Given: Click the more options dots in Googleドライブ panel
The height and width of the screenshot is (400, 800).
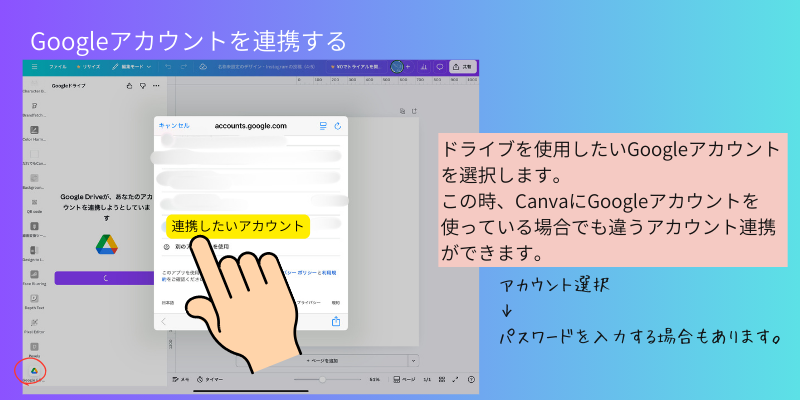Looking at the screenshot, I should click(156, 86).
